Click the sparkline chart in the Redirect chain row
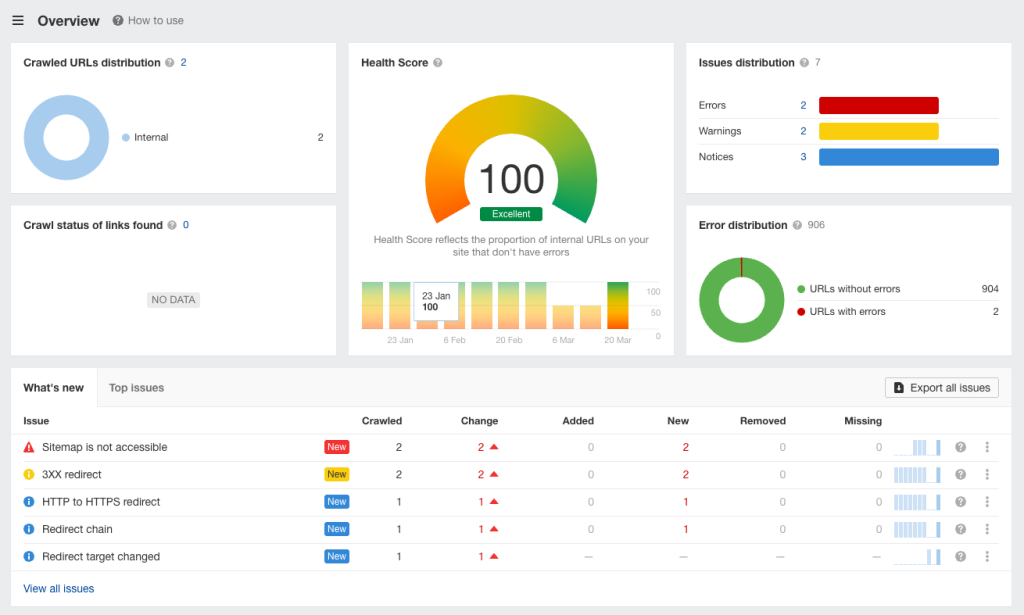The width and height of the screenshot is (1024, 615). pos(917,529)
